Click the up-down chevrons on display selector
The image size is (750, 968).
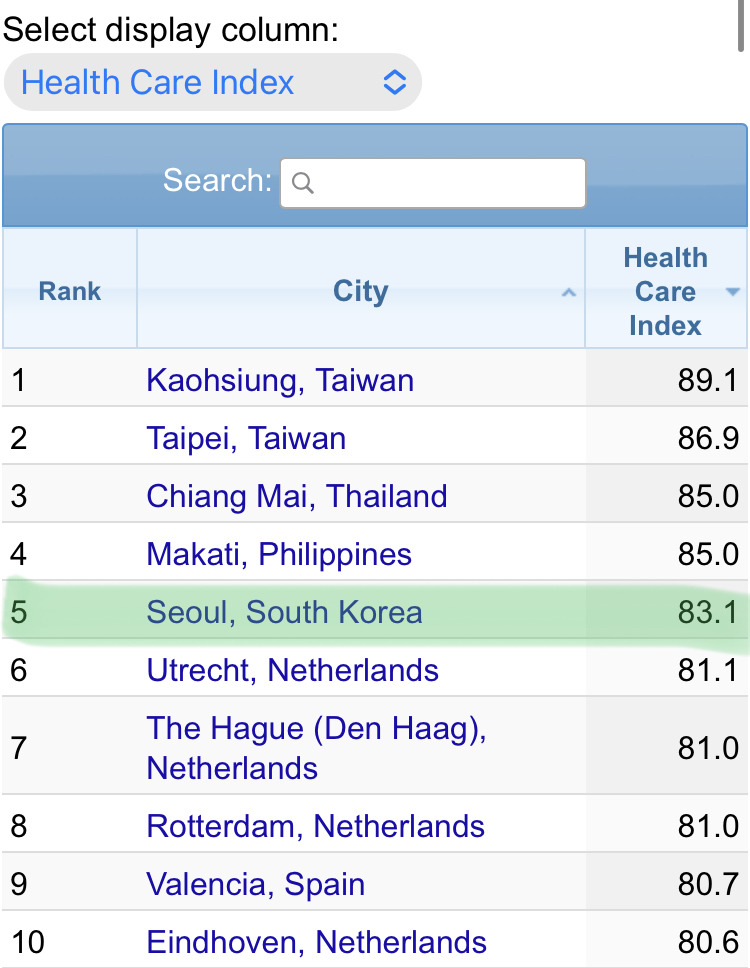(x=395, y=82)
